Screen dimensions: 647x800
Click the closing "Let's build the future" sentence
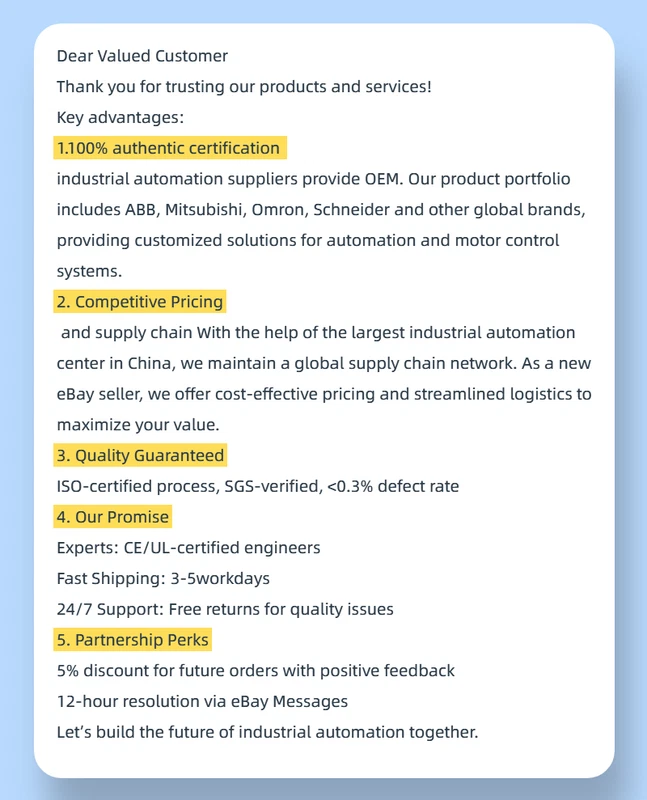click(267, 732)
